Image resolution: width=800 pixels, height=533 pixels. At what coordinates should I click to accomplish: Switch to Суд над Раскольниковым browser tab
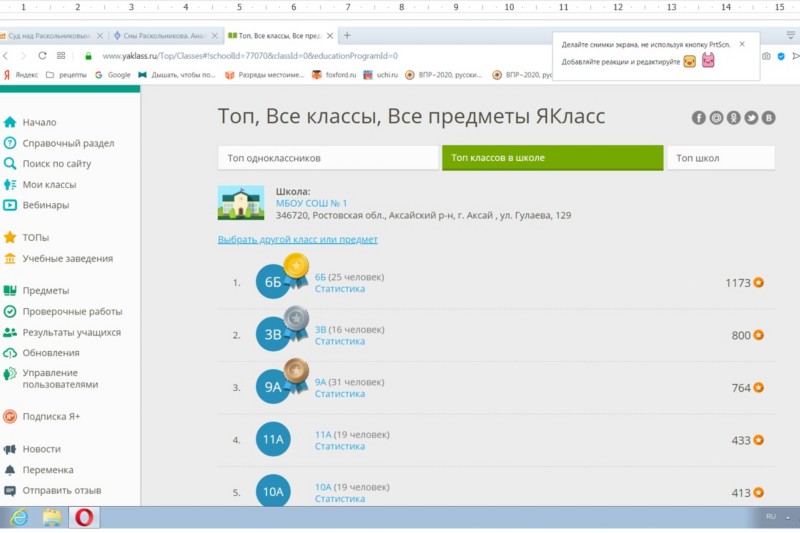point(49,36)
